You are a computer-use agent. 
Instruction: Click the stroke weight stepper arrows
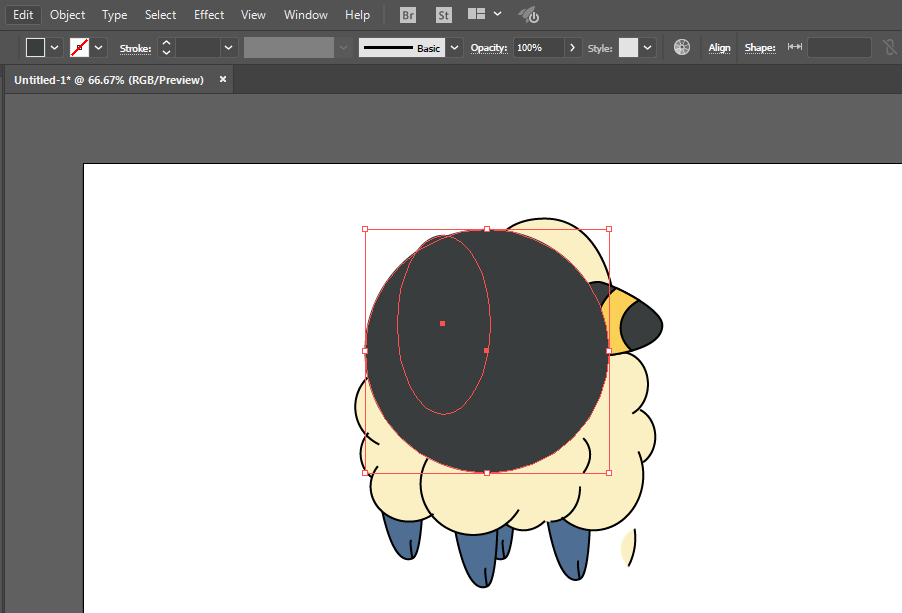pyautogui.click(x=166, y=48)
